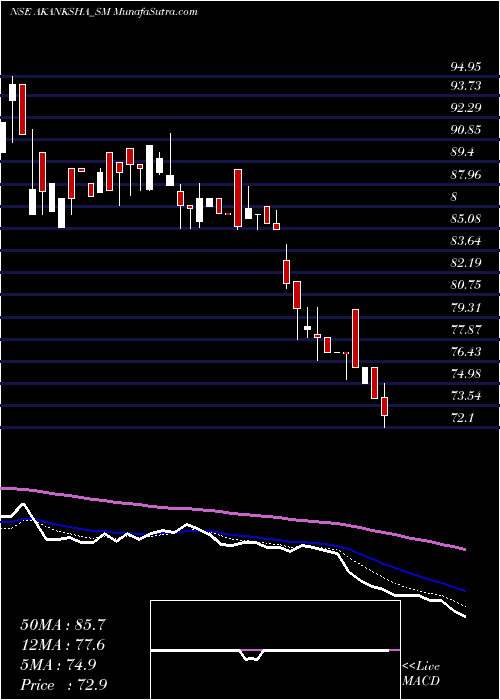
Task: Click the Price : 72.9 readout
Action: pyautogui.click(x=63, y=685)
